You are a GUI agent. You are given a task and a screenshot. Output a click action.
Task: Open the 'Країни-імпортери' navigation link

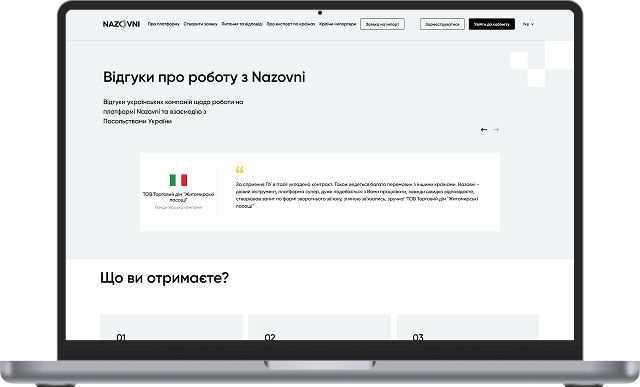click(338, 24)
